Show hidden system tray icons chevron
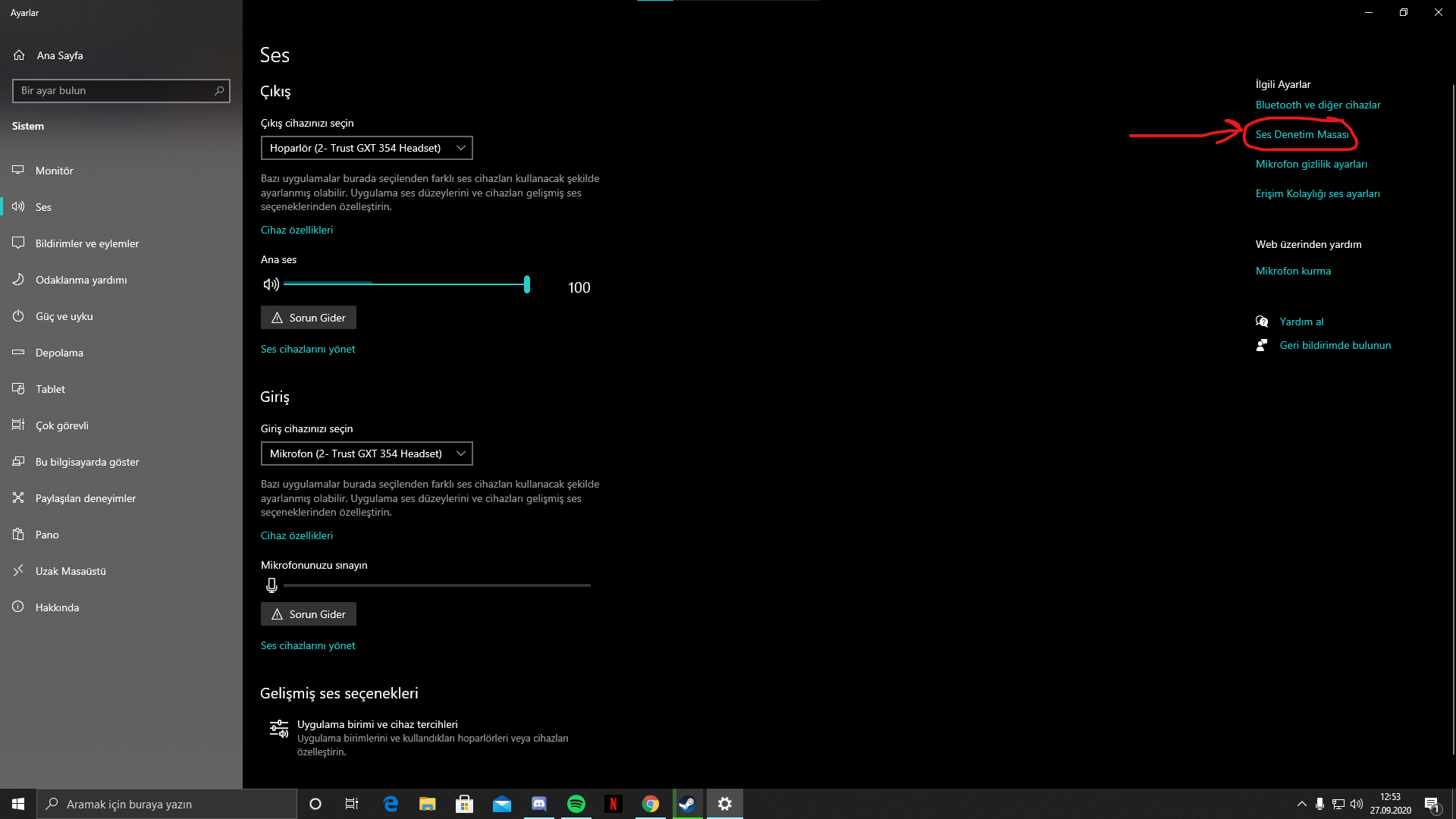This screenshot has height=819, width=1456. pos(1301,804)
